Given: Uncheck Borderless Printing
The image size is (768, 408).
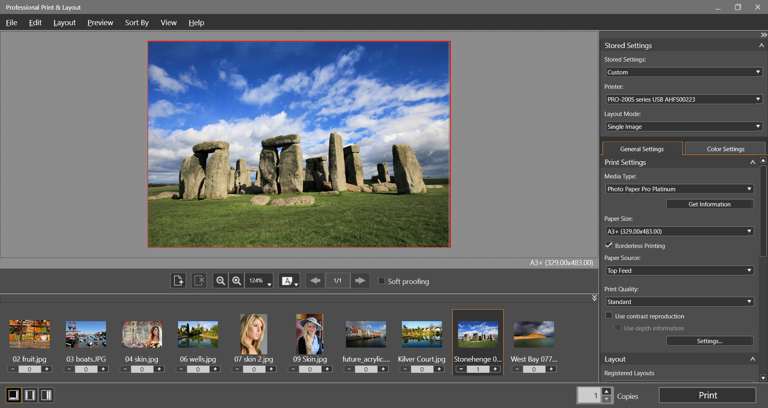Looking at the screenshot, I should coord(609,245).
